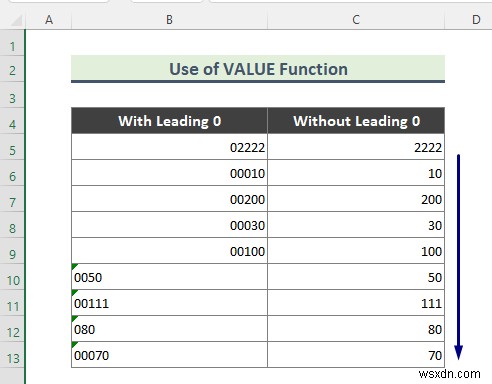Select the result cell showing 50
The height and width of the screenshot is (384, 492).
tap(356, 277)
